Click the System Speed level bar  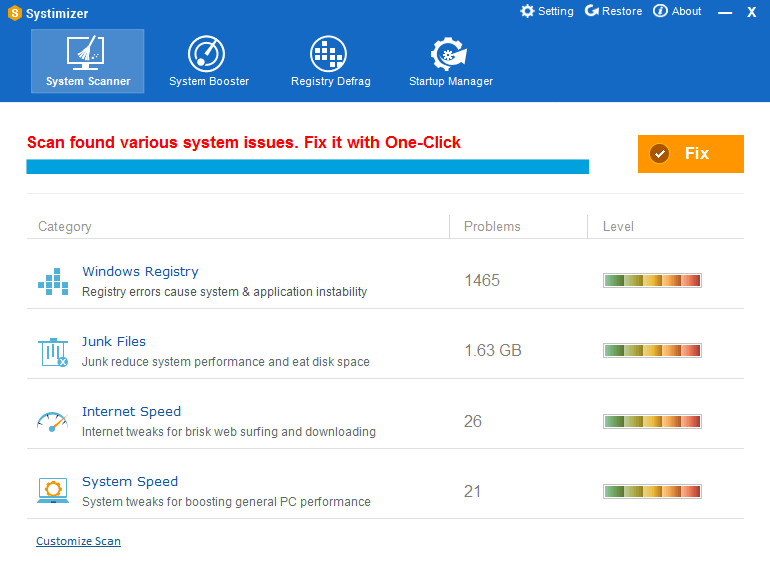click(652, 491)
